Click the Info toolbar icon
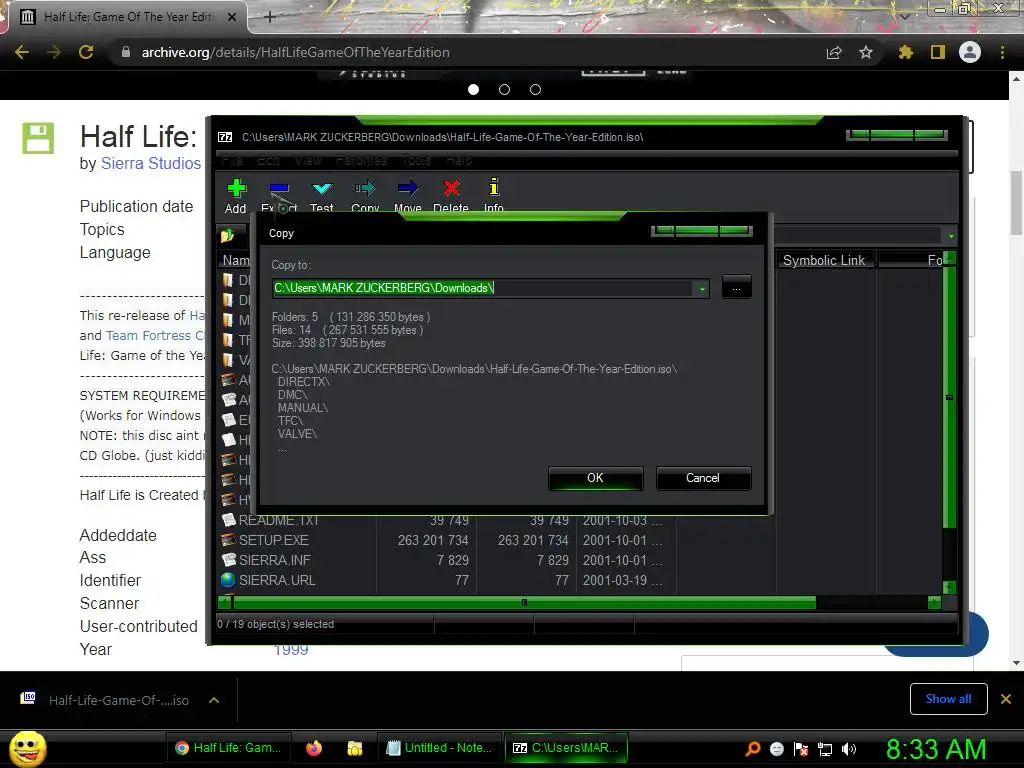 click(494, 187)
